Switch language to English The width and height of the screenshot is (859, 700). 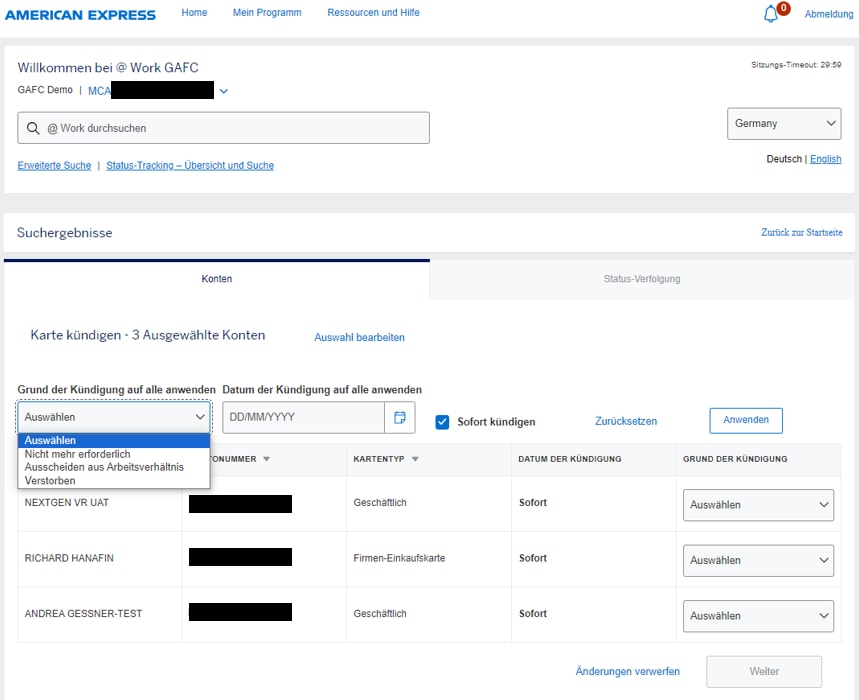click(x=825, y=159)
